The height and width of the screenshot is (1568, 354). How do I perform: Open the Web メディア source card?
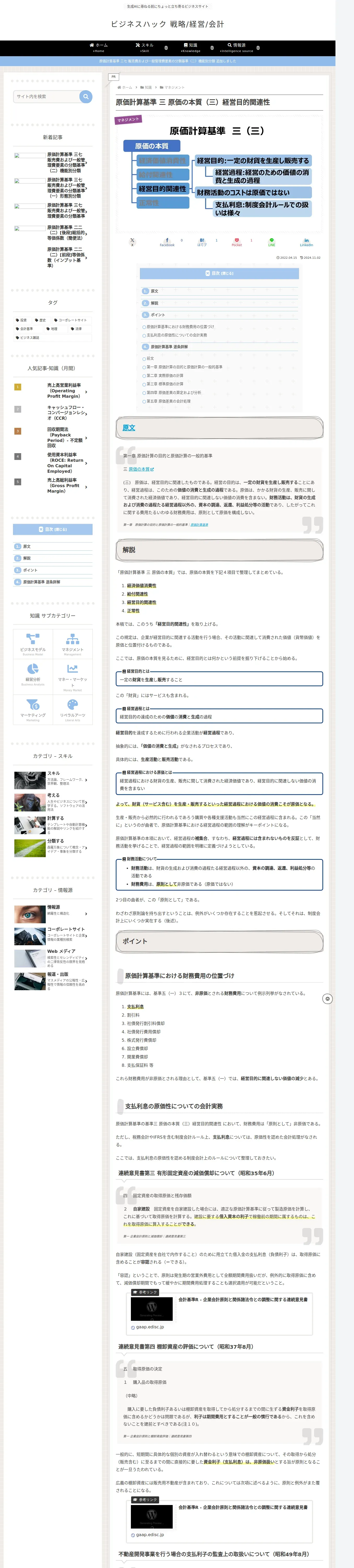tap(53, 959)
